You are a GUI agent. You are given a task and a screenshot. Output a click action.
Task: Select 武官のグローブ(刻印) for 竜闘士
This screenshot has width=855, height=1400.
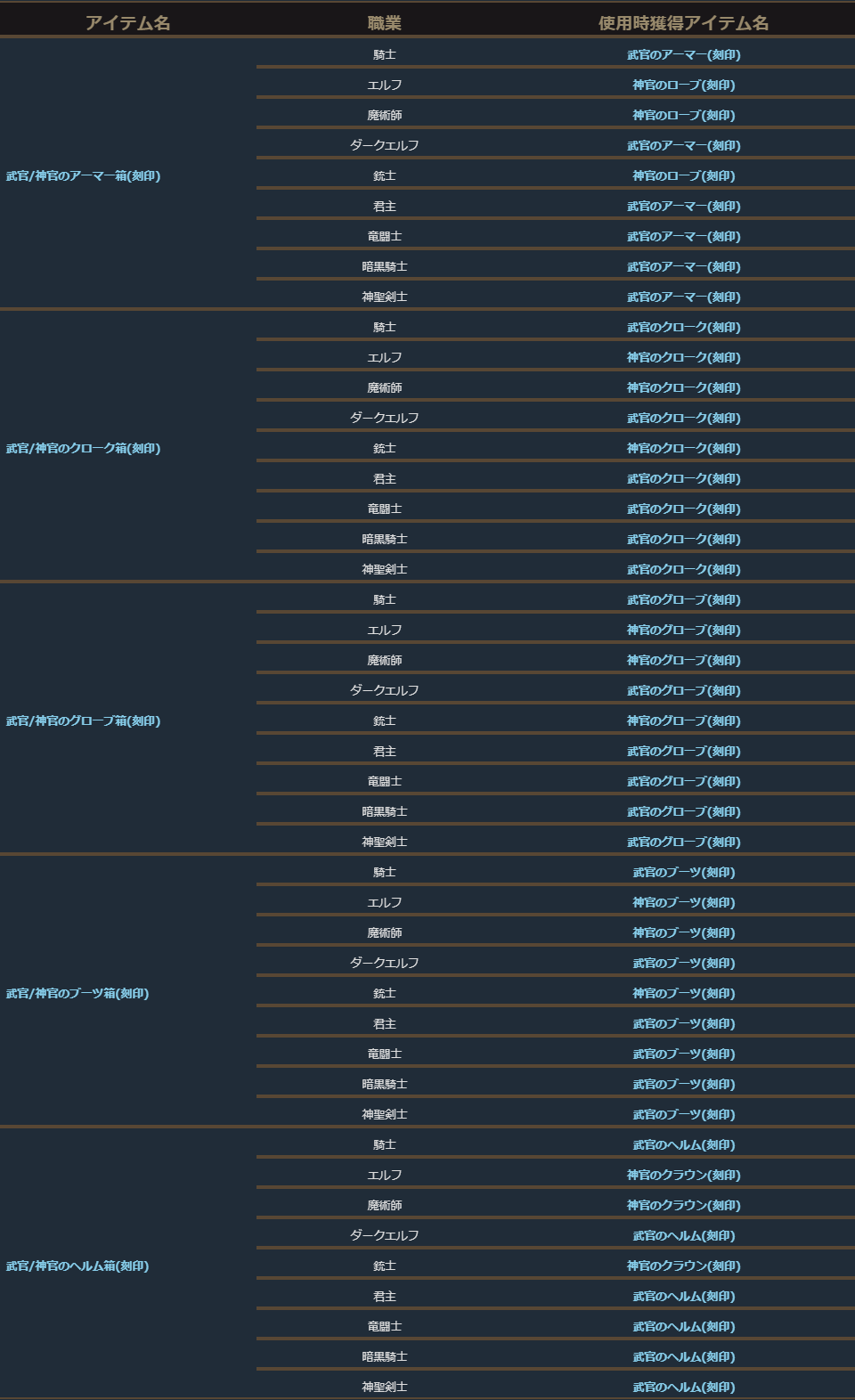pos(683,782)
